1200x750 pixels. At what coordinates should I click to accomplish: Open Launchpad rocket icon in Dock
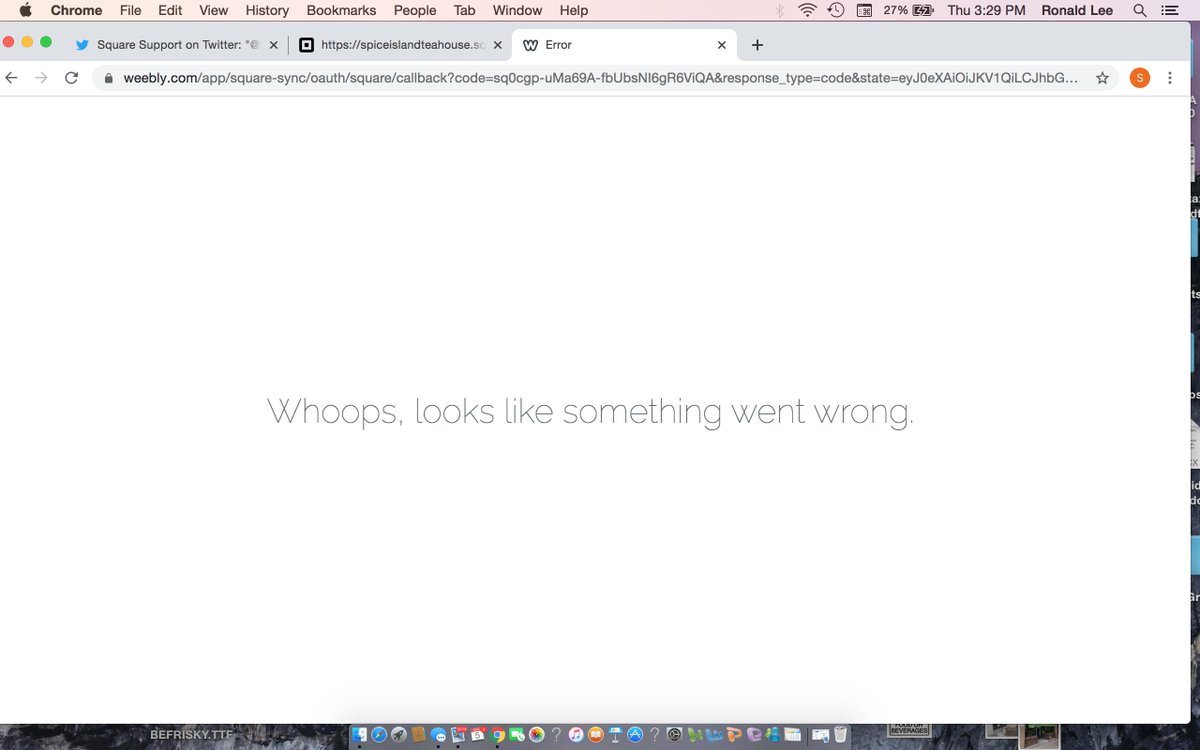(398, 735)
